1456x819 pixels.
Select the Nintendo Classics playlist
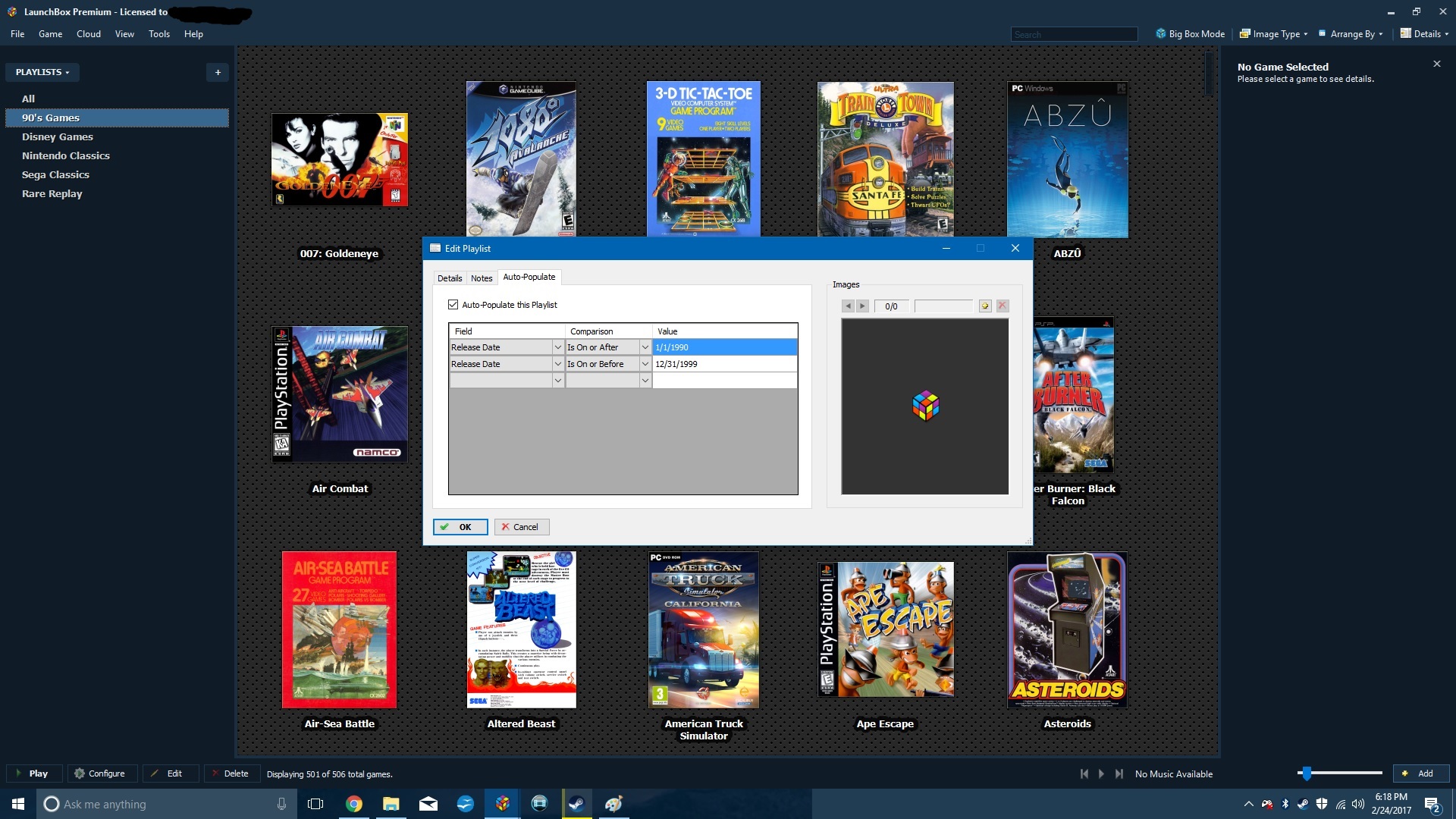click(117, 155)
